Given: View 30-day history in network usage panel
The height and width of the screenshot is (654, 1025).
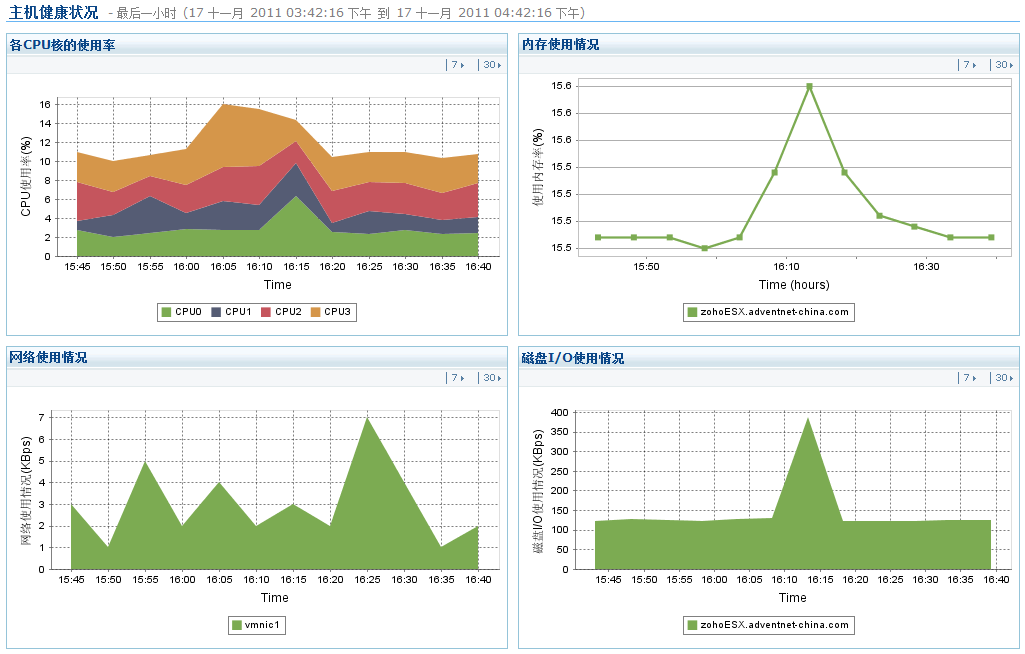Looking at the screenshot, I should (490, 378).
